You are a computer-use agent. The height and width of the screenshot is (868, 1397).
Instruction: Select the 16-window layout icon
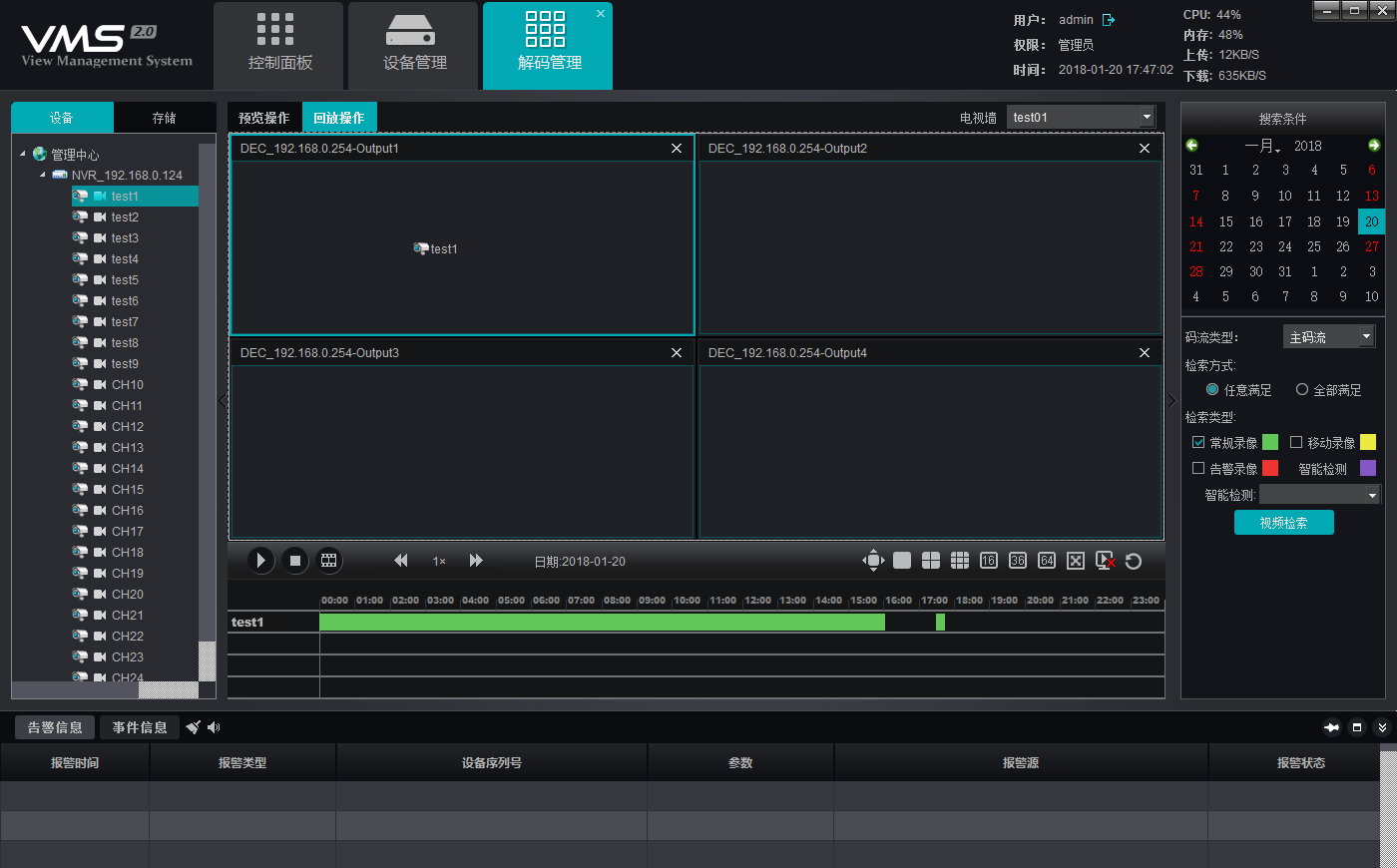(989, 561)
